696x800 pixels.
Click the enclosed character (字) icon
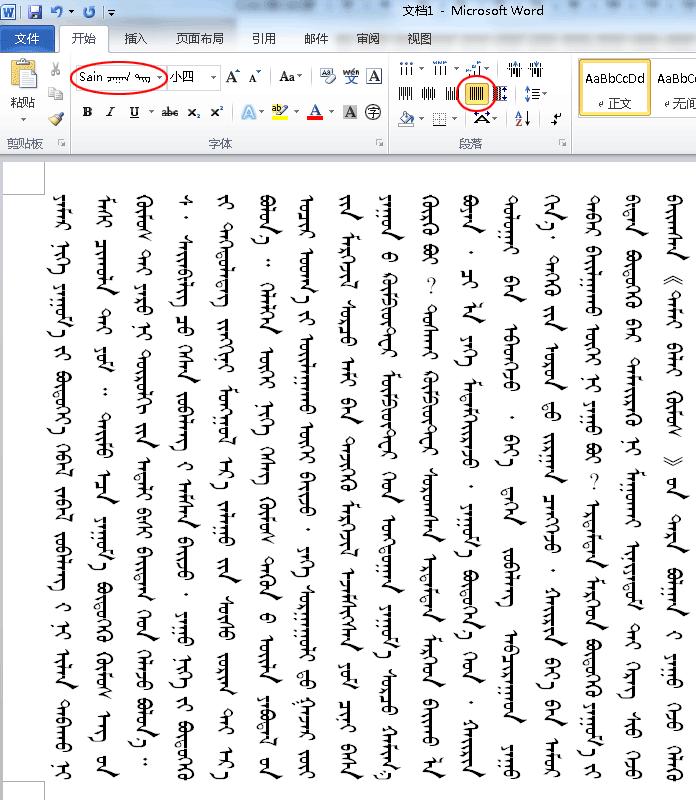[x=373, y=112]
